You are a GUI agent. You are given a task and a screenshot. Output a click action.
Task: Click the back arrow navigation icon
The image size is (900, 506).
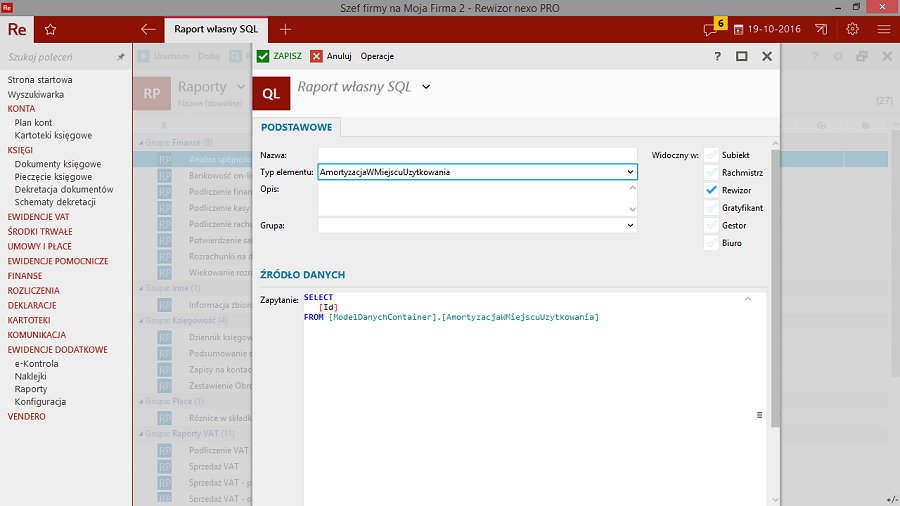pos(148,30)
